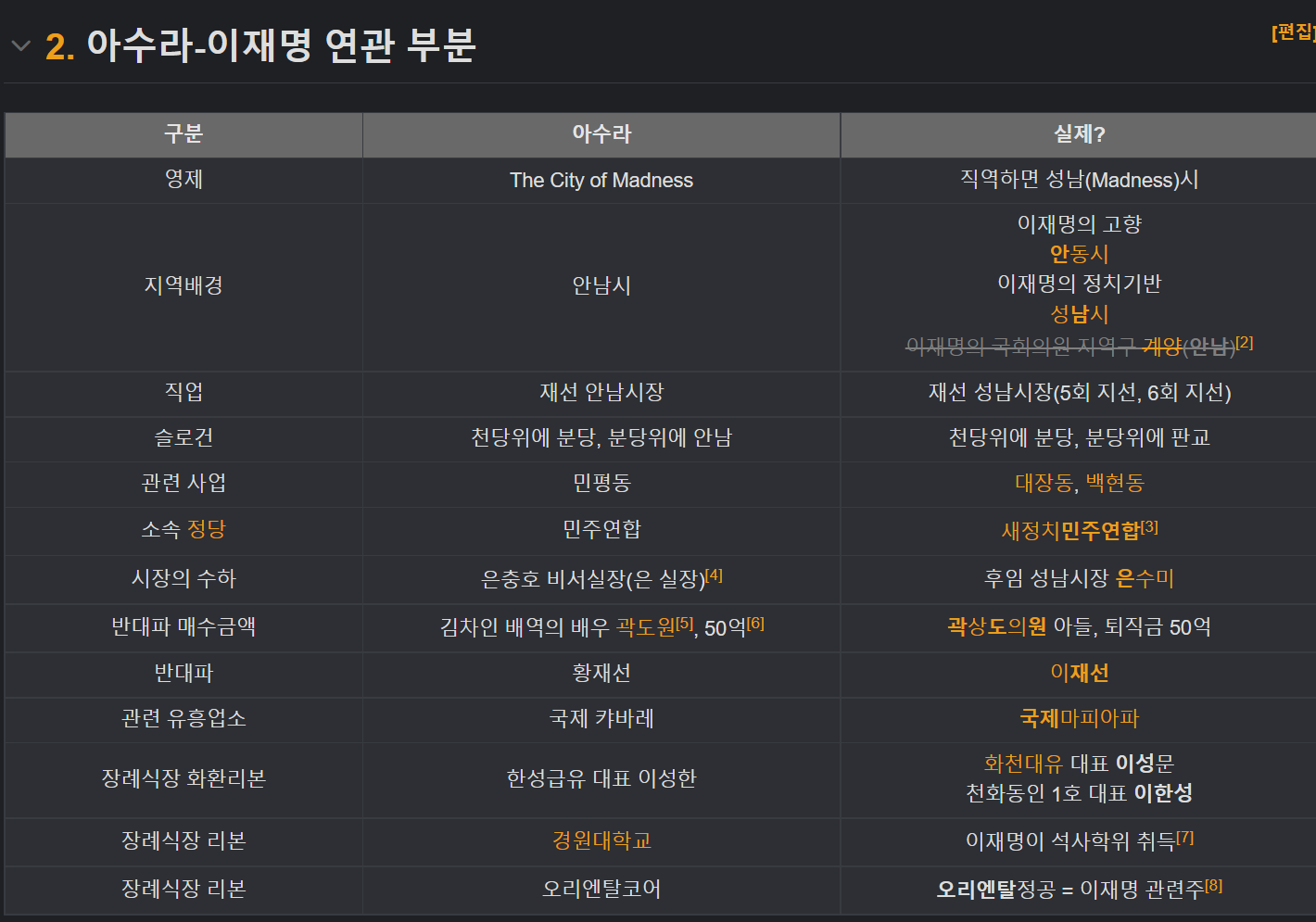This screenshot has height=922, width=1316.
Task: Open the 곽도원 link
Action: click(x=646, y=627)
